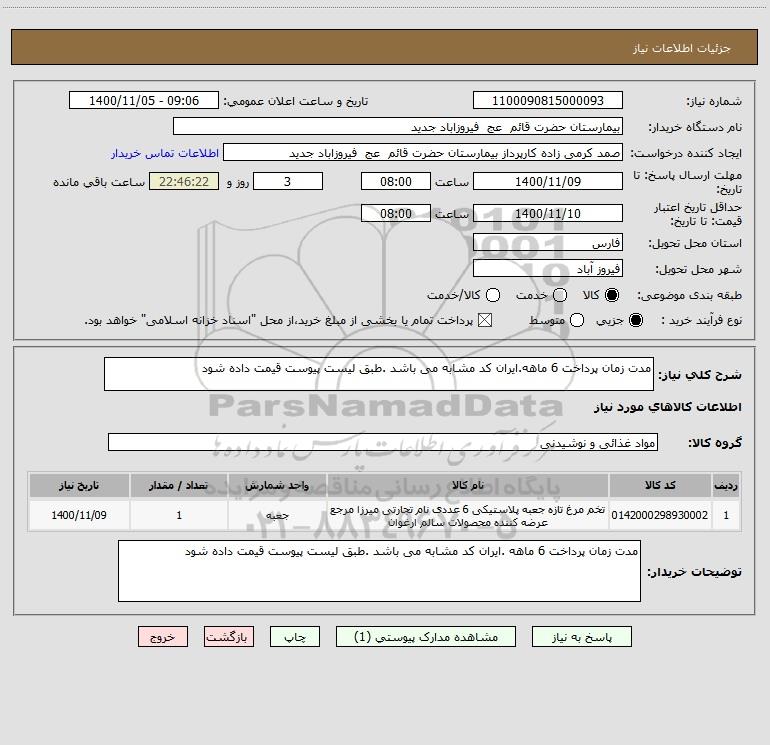
Task: Click the ردیف column header
Action: click(726, 485)
